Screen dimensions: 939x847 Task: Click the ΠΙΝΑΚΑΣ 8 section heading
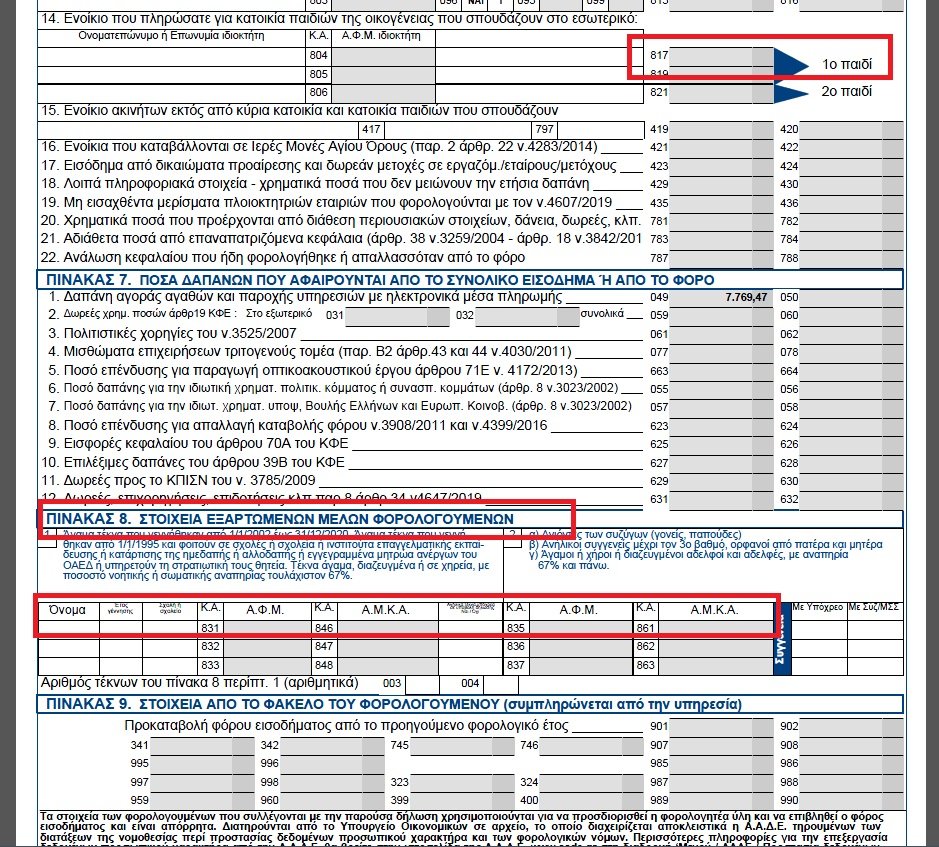pos(280,519)
